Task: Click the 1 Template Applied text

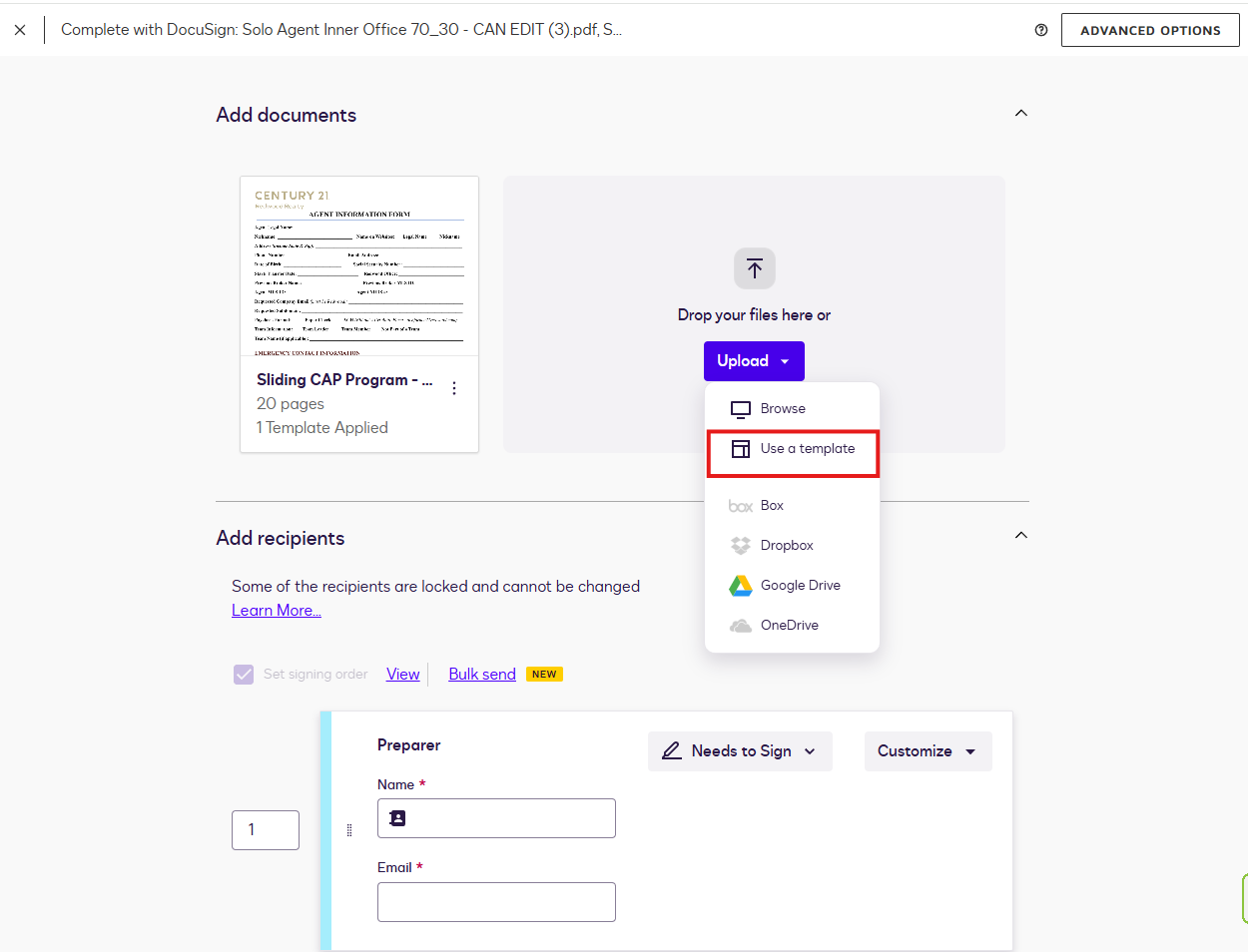Action: tap(322, 427)
